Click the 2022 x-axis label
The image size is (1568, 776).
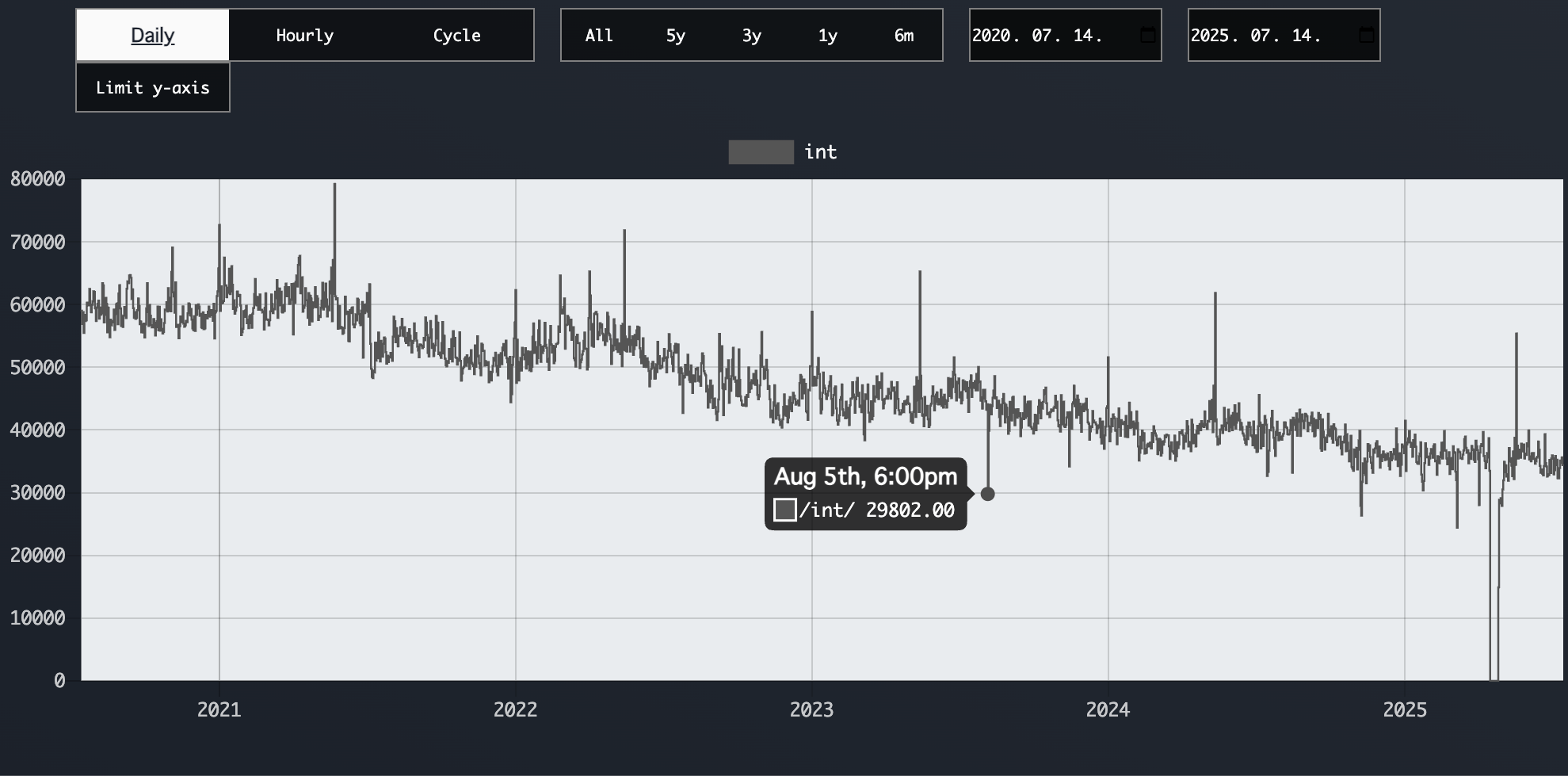[x=516, y=709]
